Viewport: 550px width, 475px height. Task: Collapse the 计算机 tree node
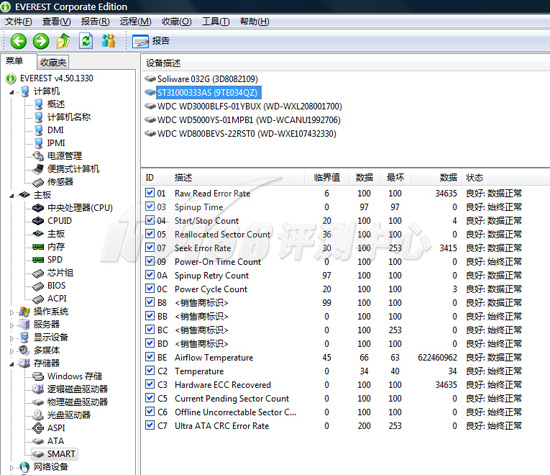coord(12,92)
